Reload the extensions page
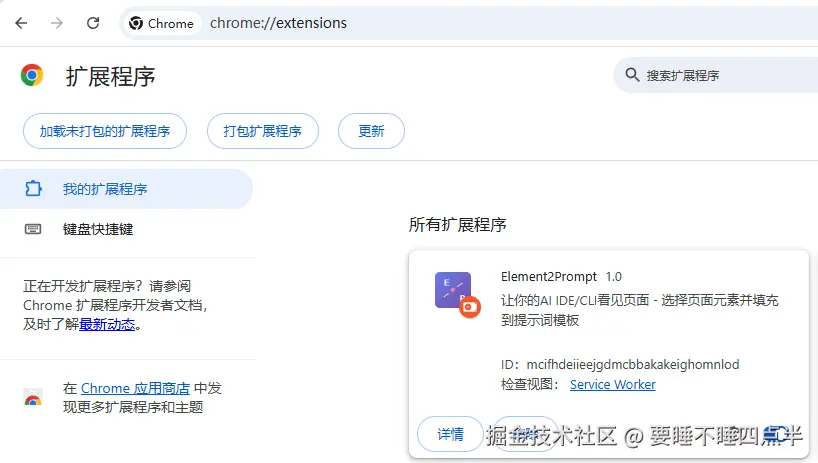This screenshot has height=463, width=818. pyautogui.click(x=93, y=23)
